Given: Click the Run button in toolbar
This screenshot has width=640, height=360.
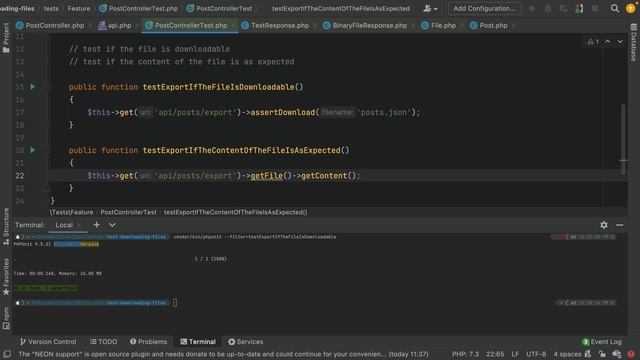Looking at the screenshot, I should (x=532, y=8).
